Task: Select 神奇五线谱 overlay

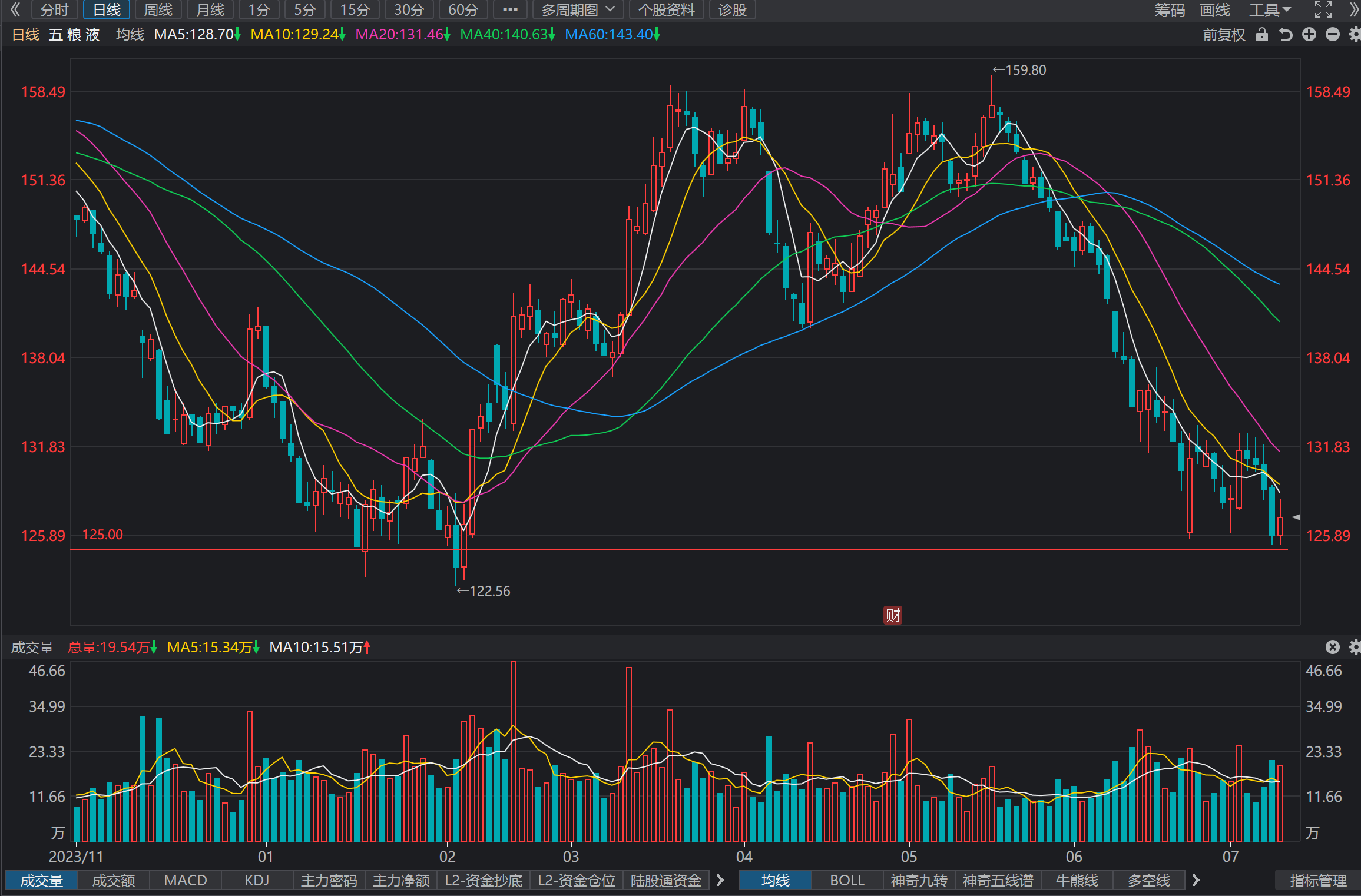Action: click(x=998, y=880)
